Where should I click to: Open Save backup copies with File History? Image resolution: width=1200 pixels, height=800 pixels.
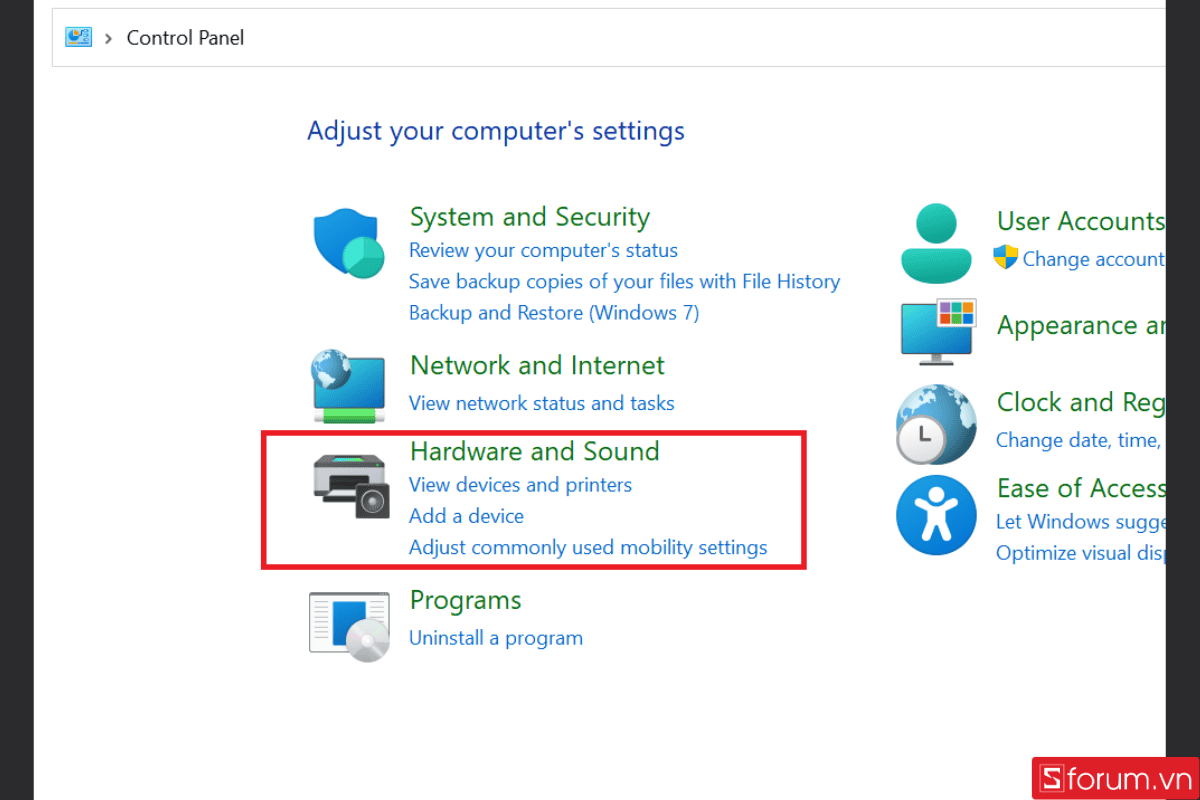point(624,282)
